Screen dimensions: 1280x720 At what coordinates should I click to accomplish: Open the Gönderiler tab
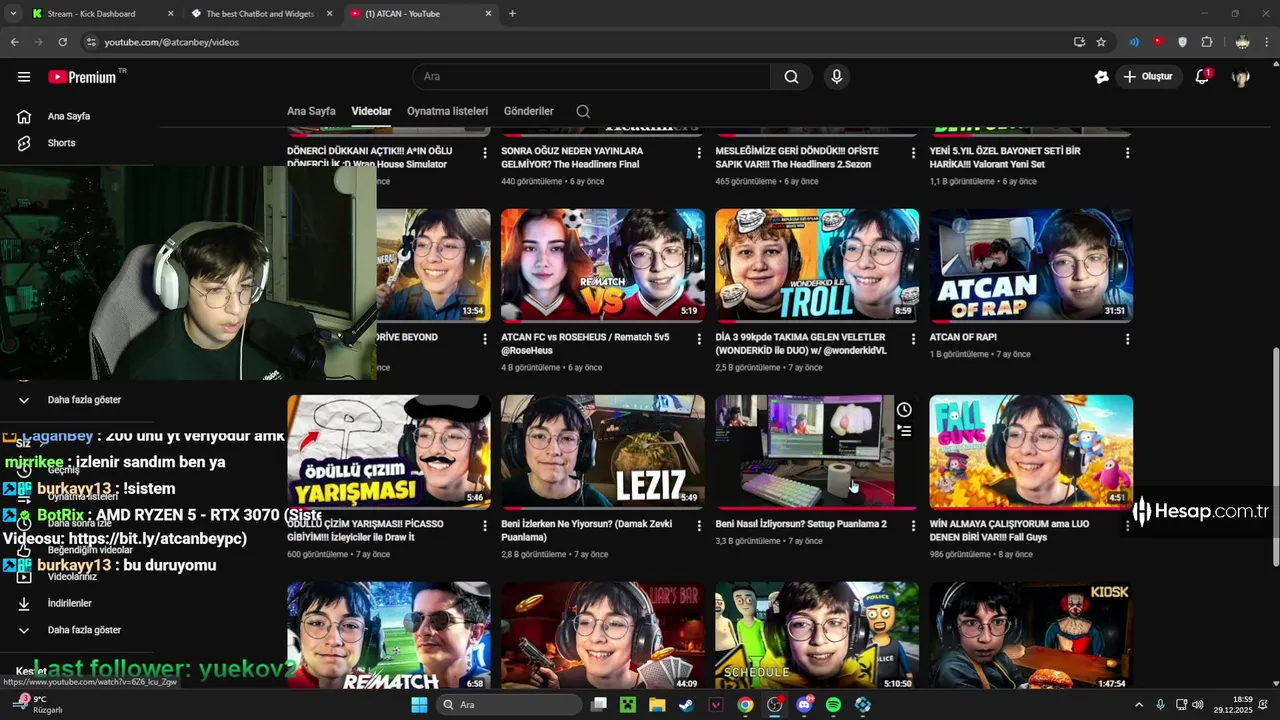pos(528,111)
